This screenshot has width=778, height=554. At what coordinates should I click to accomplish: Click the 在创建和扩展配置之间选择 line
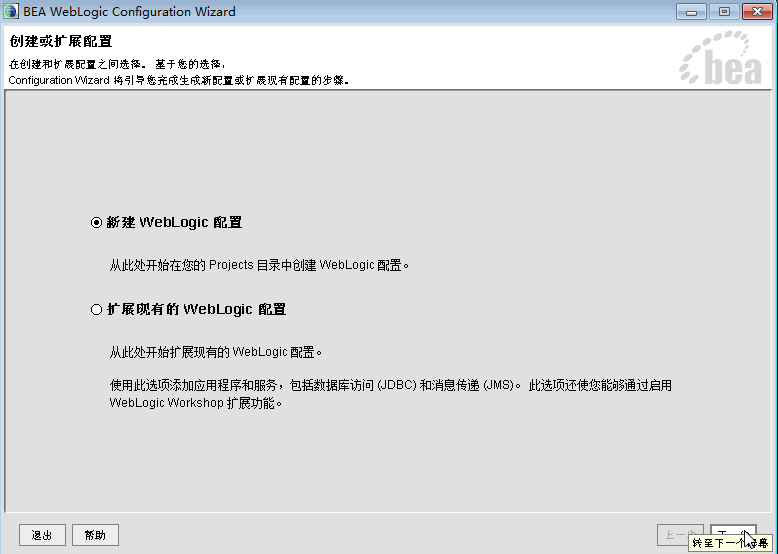click(118, 64)
